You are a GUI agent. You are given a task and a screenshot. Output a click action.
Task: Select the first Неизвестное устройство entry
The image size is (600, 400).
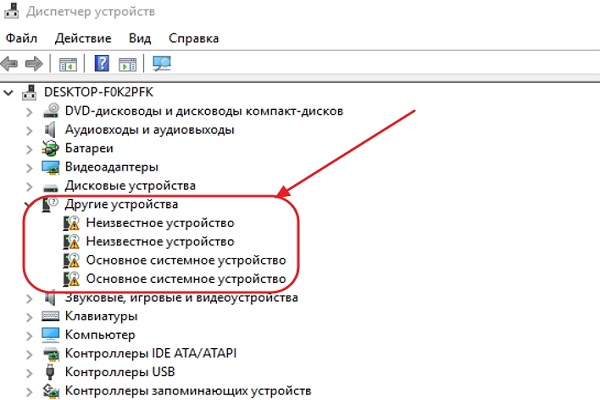click(160, 223)
